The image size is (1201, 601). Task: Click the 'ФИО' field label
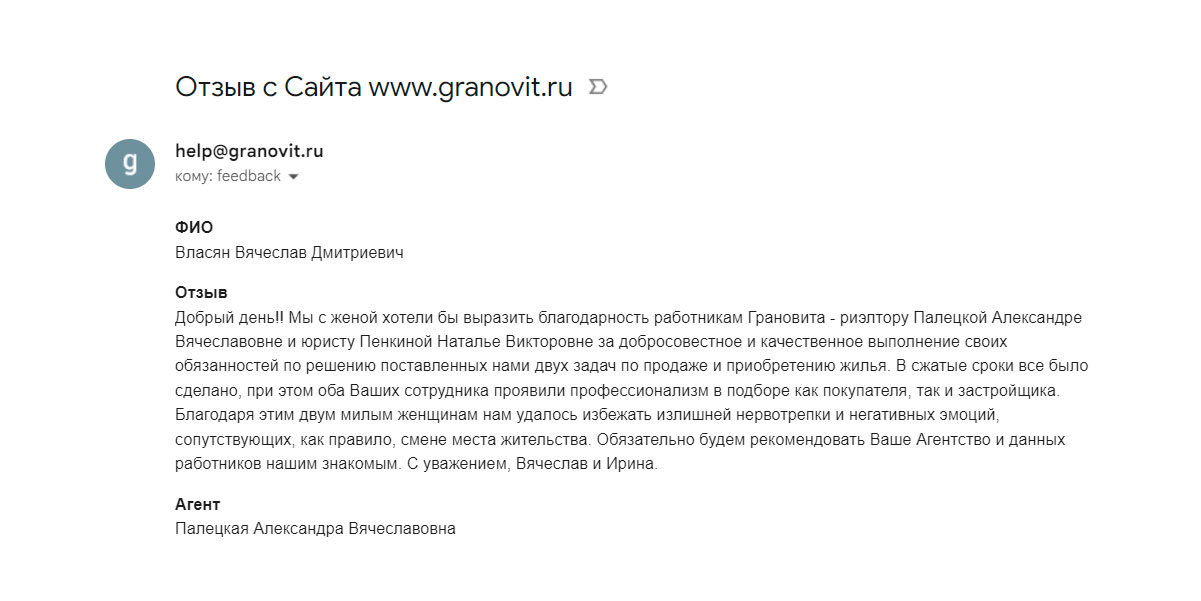click(194, 228)
